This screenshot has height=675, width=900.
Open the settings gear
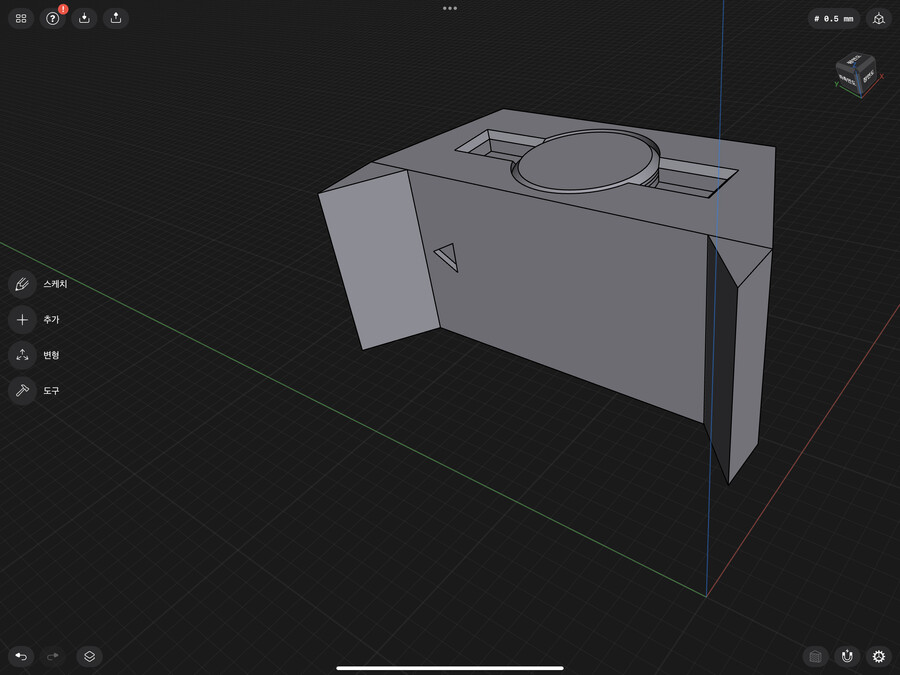(879, 656)
